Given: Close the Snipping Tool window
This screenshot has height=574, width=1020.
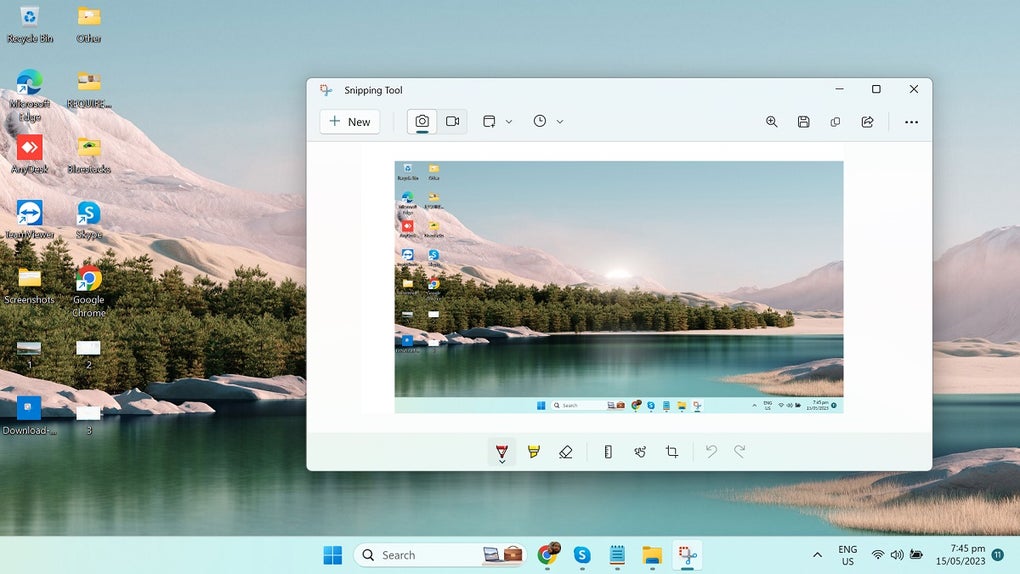Looking at the screenshot, I should click(913, 89).
